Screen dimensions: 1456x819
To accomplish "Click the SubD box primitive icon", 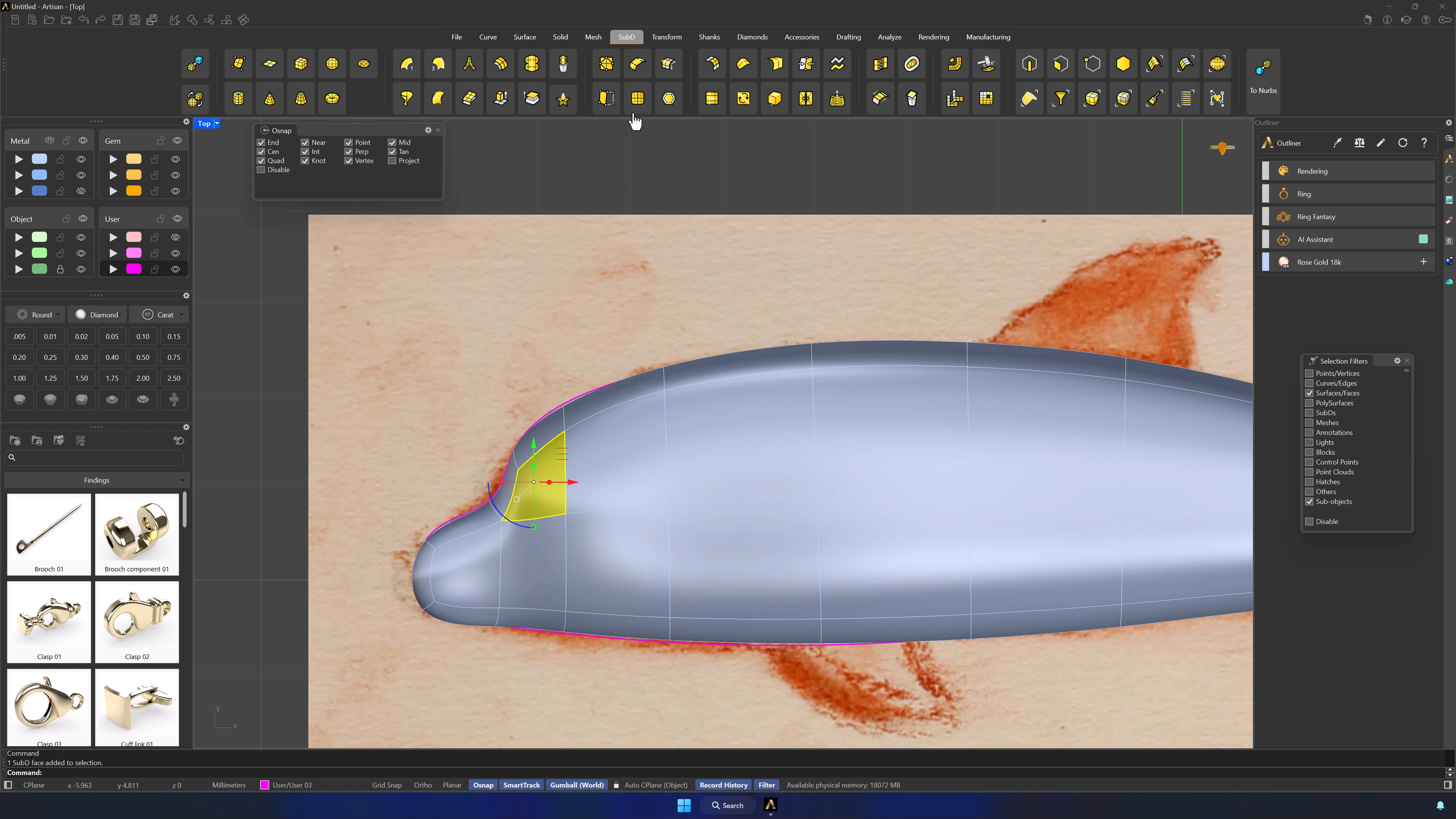I will 301,64.
